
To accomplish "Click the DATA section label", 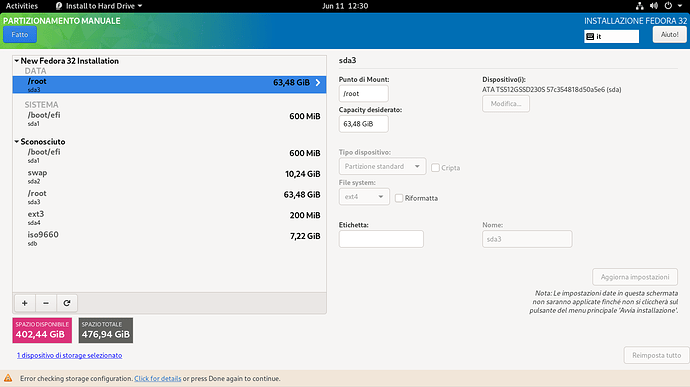I will (x=35, y=71).
